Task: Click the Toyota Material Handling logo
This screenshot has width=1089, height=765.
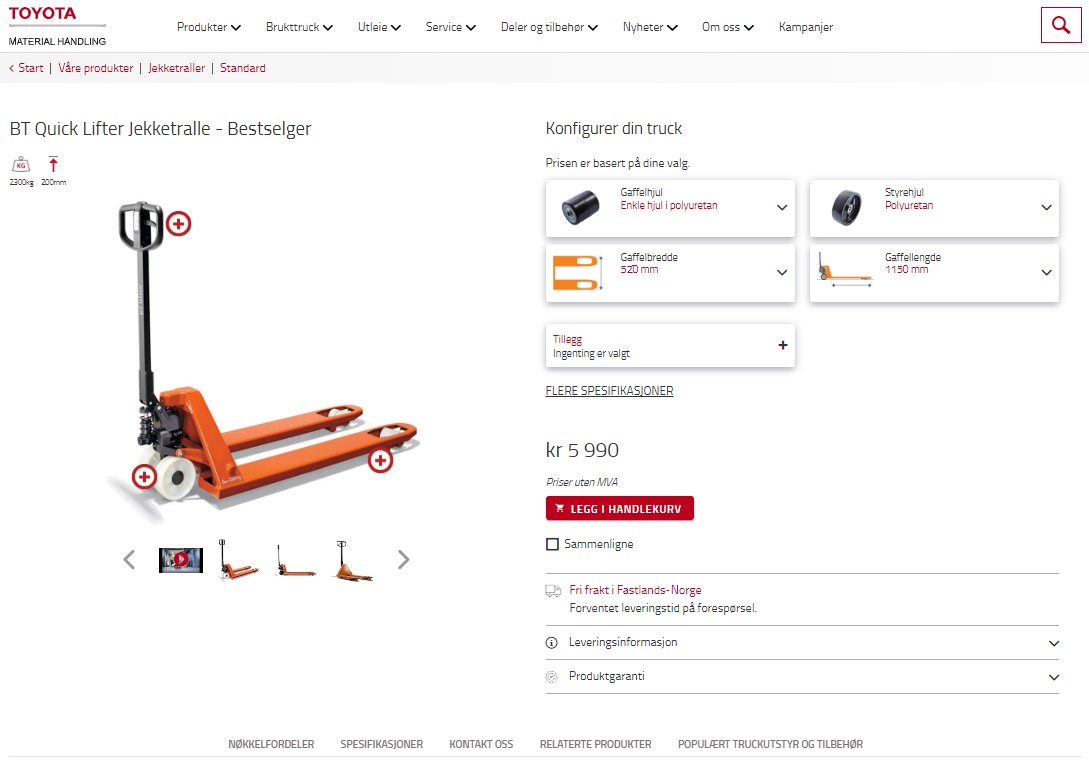Action: pos(57,26)
